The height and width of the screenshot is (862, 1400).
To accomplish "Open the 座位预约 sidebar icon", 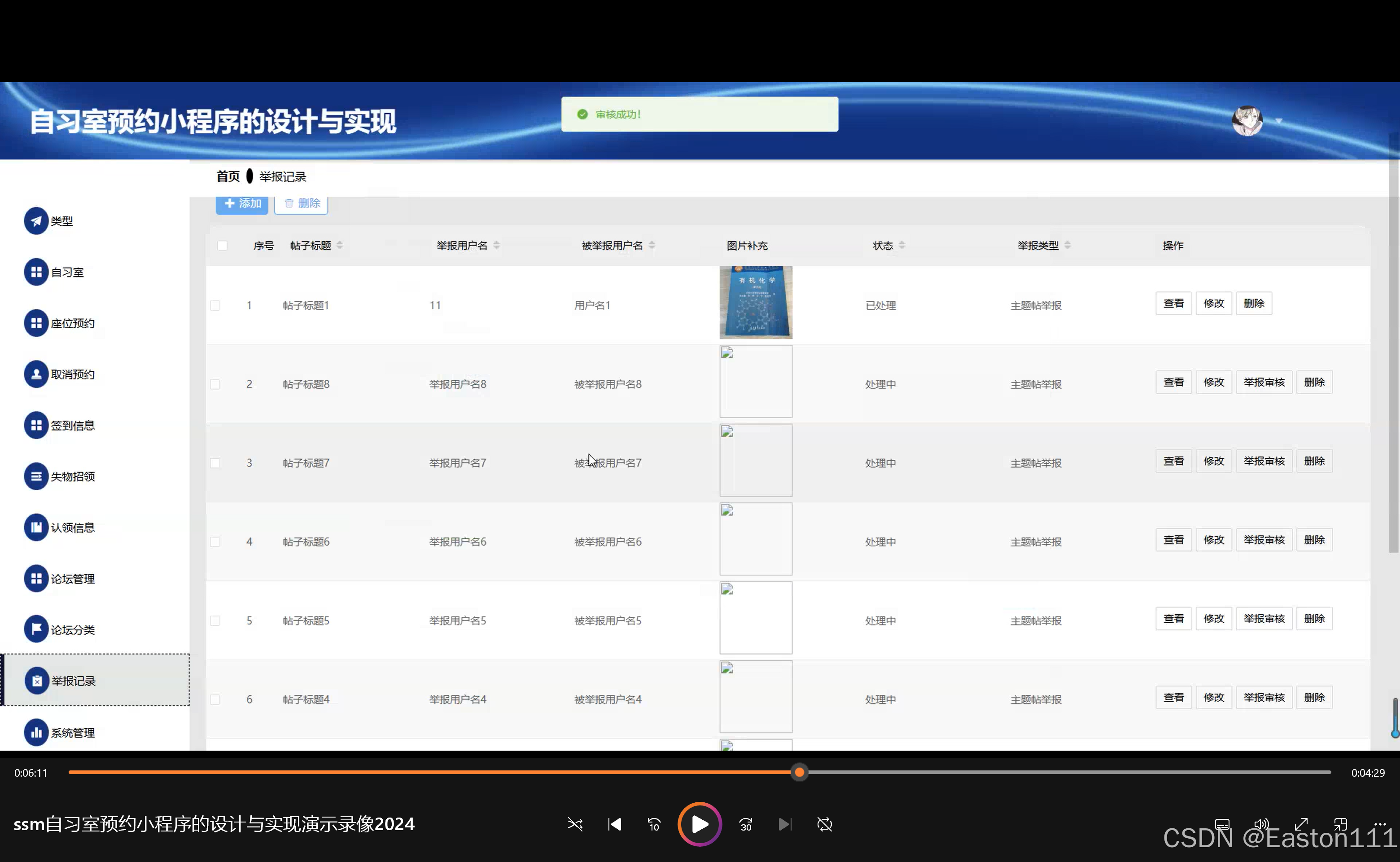I will [x=36, y=323].
